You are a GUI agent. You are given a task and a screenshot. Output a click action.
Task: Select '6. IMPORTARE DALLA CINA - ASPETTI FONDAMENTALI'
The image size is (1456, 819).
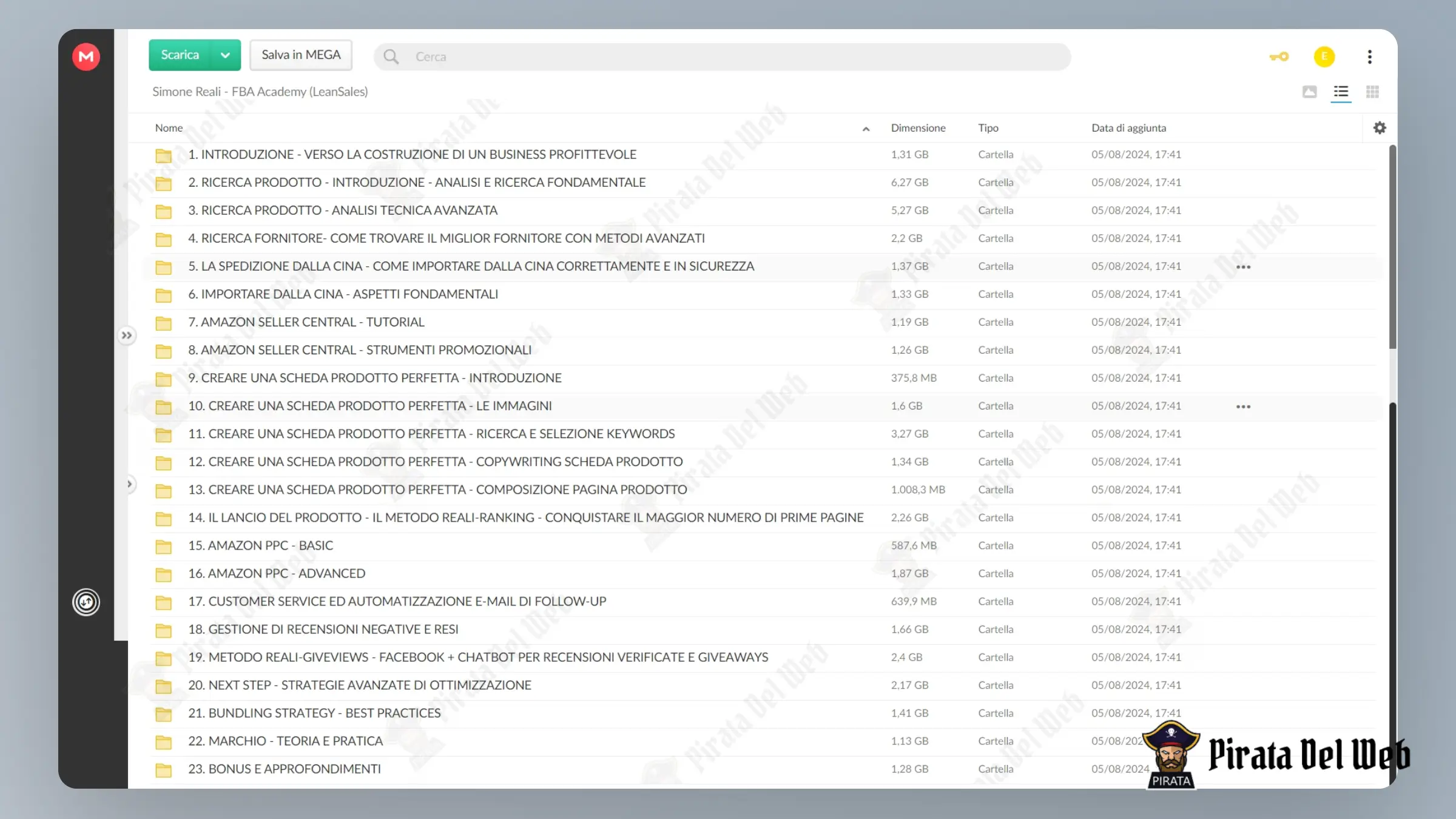(343, 294)
